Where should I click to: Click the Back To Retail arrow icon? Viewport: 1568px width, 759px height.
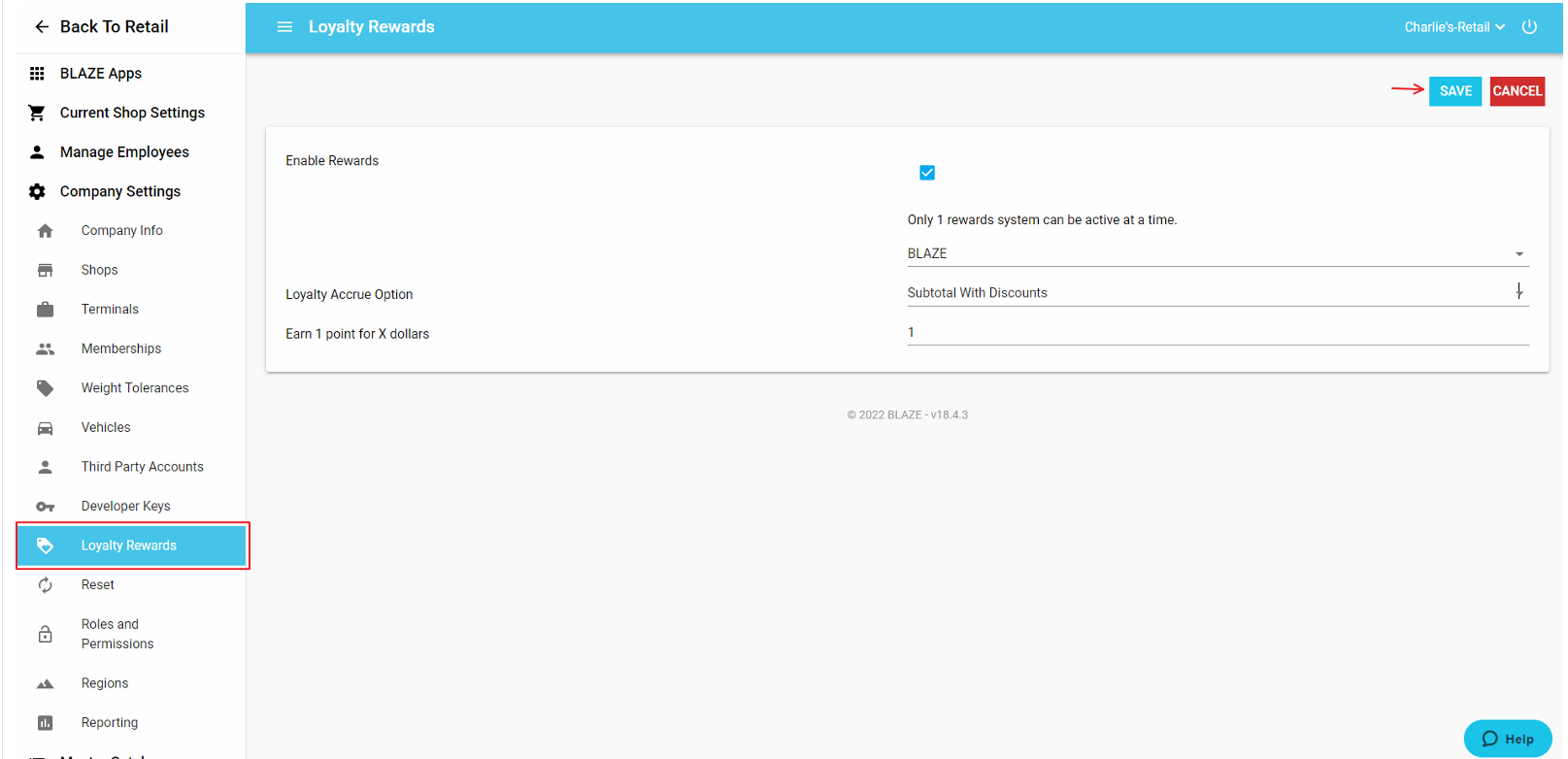click(x=42, y=27)
